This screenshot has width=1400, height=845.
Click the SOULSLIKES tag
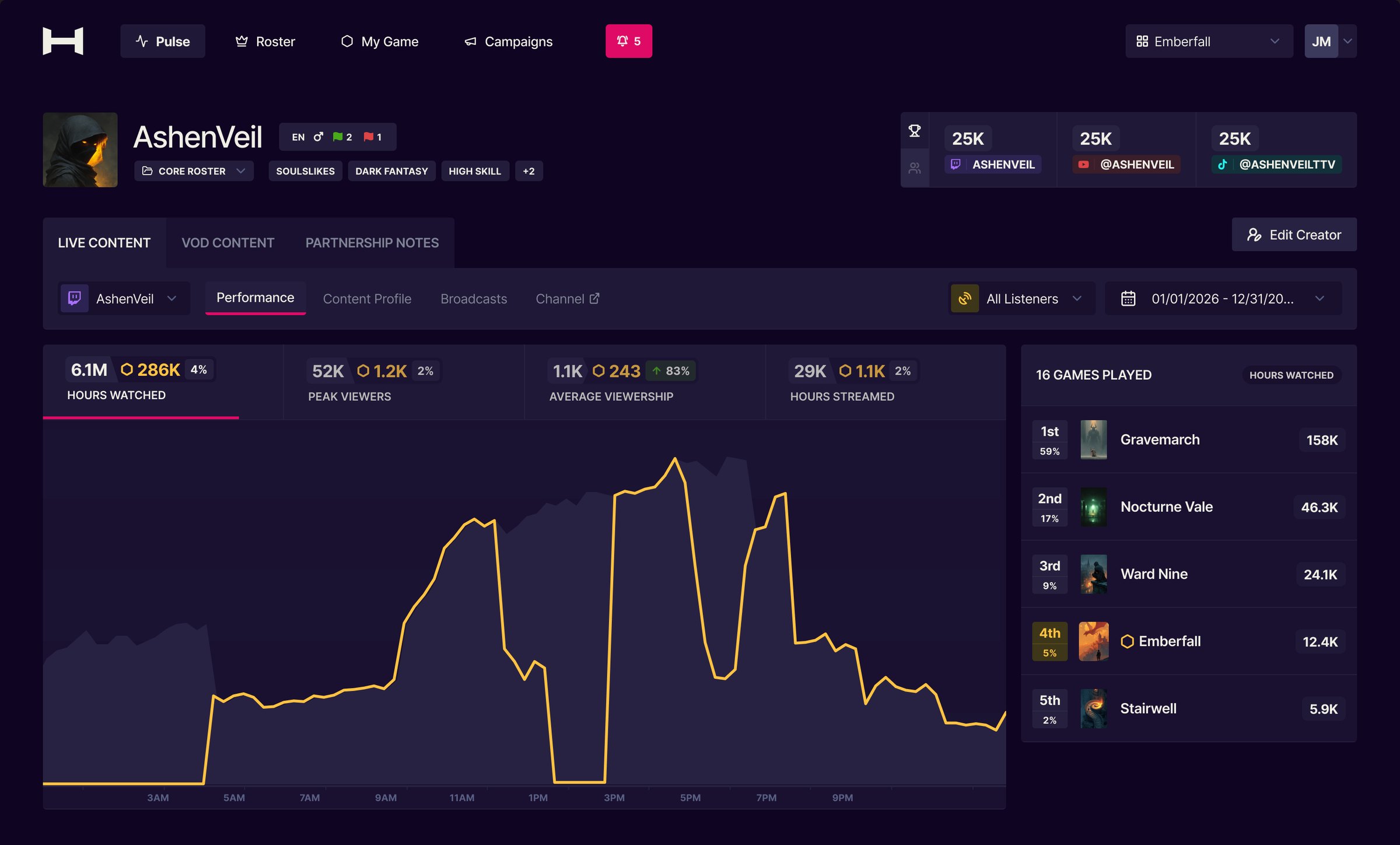coord(306,171)
